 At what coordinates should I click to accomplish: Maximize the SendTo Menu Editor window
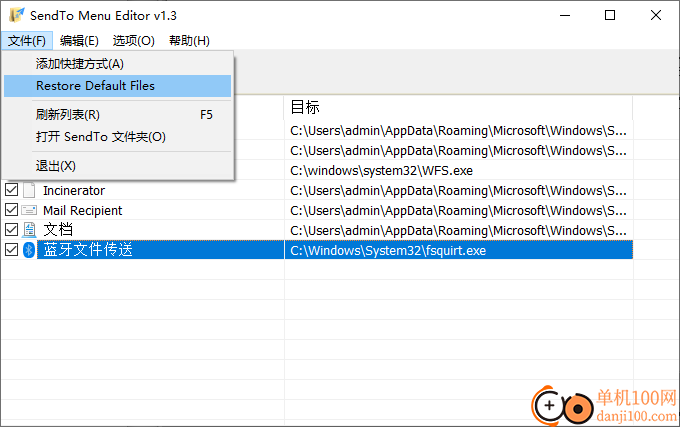click(x=610, y=15)
